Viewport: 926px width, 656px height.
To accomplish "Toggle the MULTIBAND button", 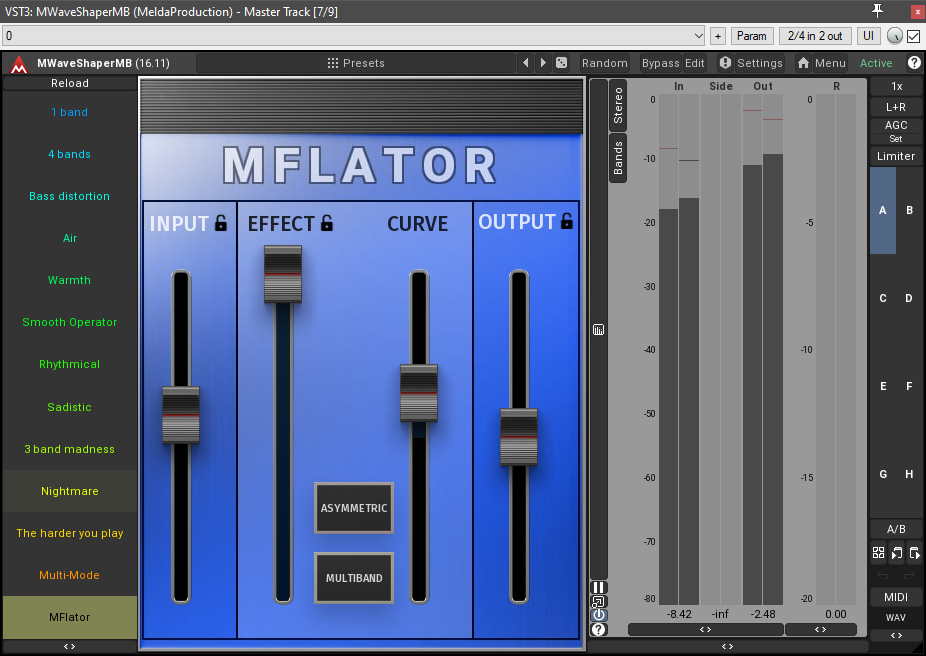I will coord(354,578).
